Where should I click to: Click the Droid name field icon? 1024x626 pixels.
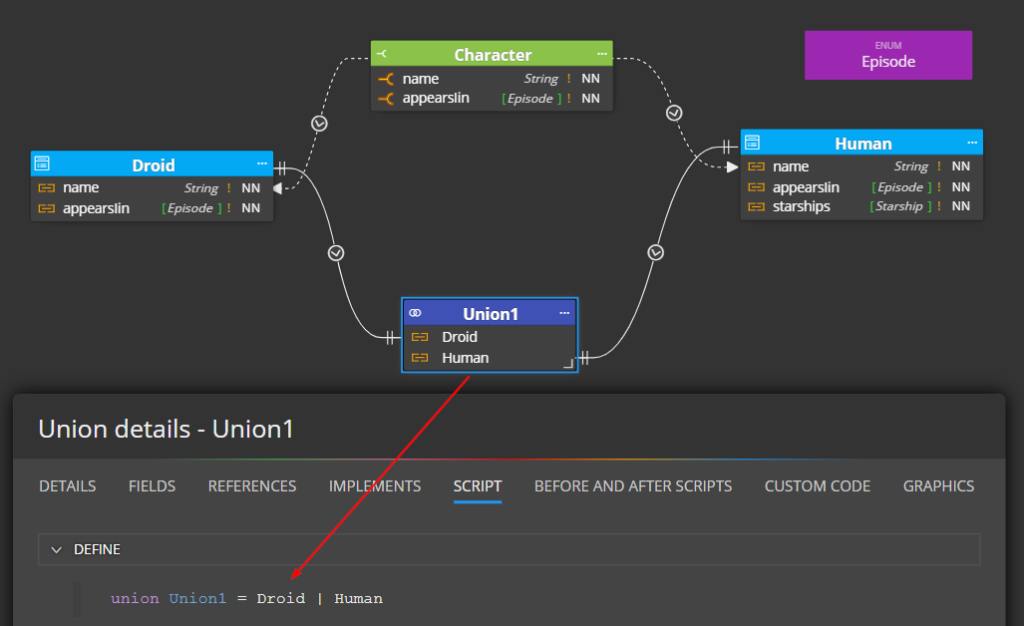pyautogui.click(x=46, y=188)
